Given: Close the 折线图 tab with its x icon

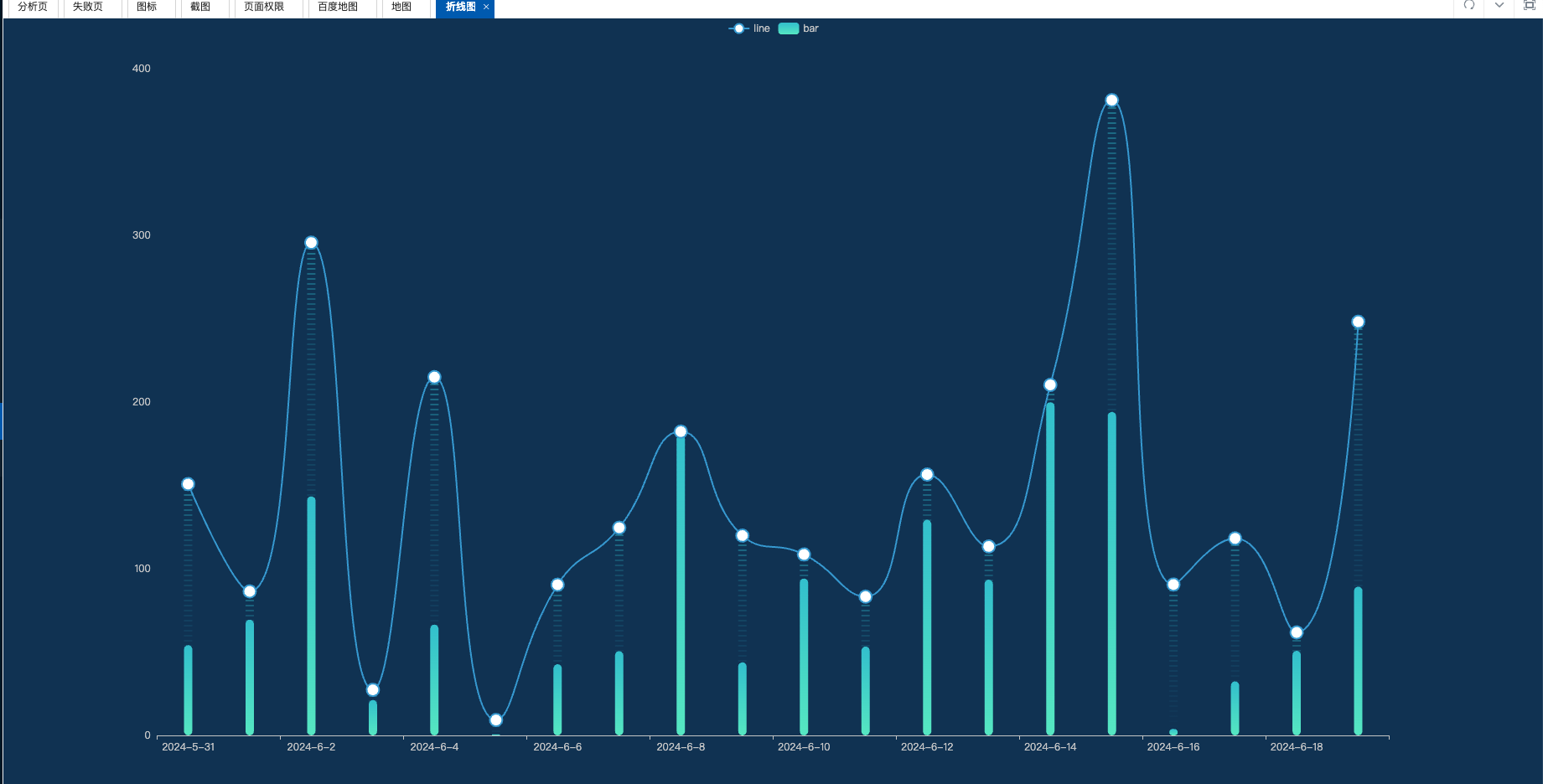Looking at the screenshot, I should 486,7.
